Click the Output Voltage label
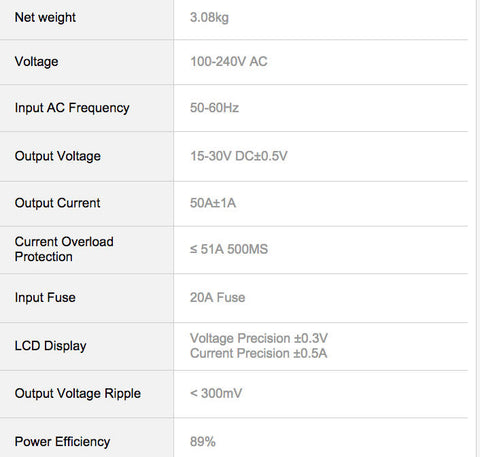Viewport: 480px width, 457px height. (58, 156)
